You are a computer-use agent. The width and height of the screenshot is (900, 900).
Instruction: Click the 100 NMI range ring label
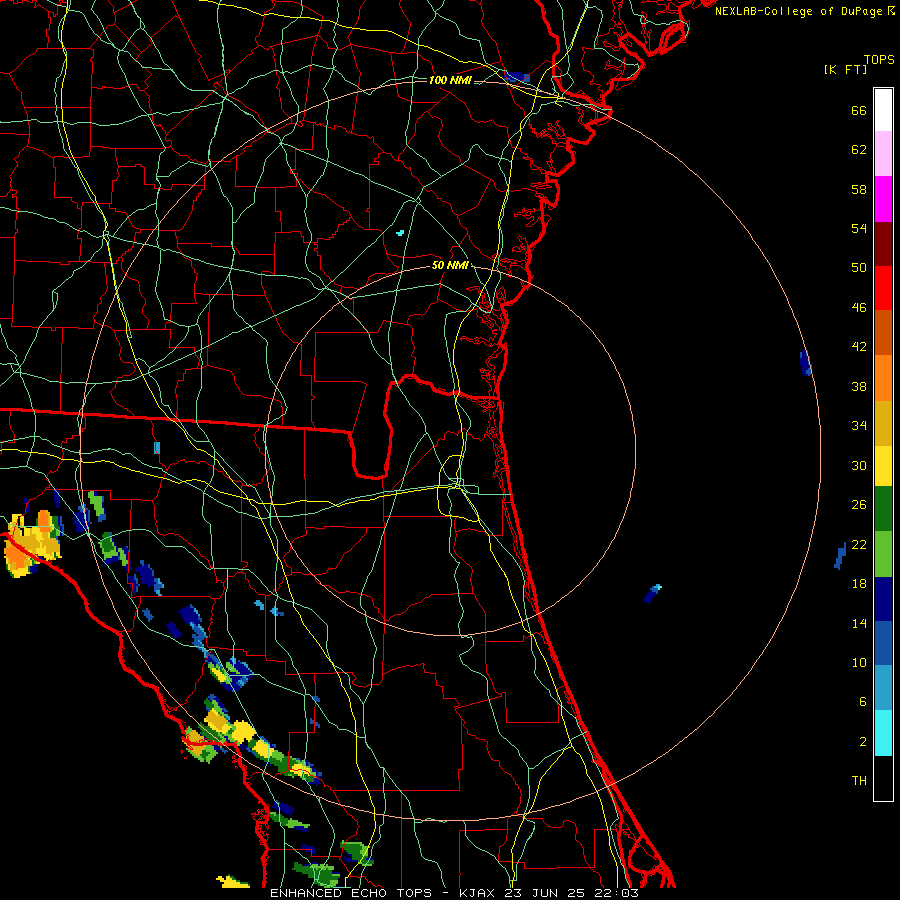(x=450, y=80)
